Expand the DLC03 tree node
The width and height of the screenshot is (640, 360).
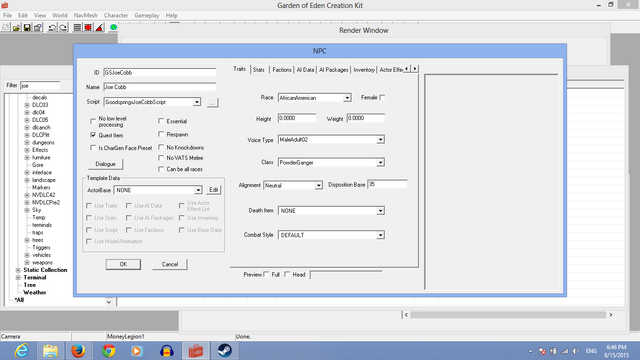pos(27,105)
